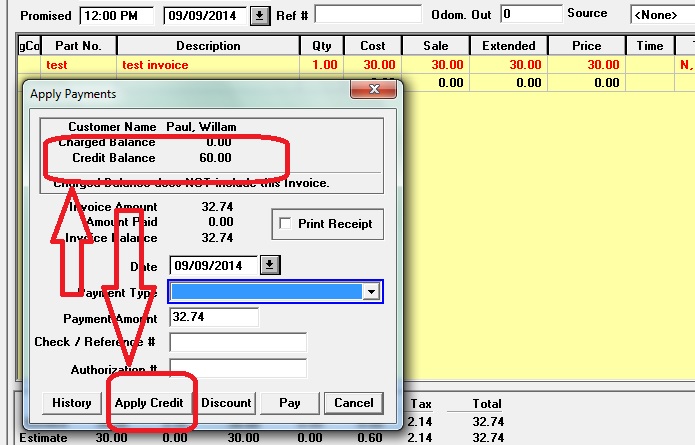Select the 'test' part number cell
695x445 pixels.
(x=78, y=65)
